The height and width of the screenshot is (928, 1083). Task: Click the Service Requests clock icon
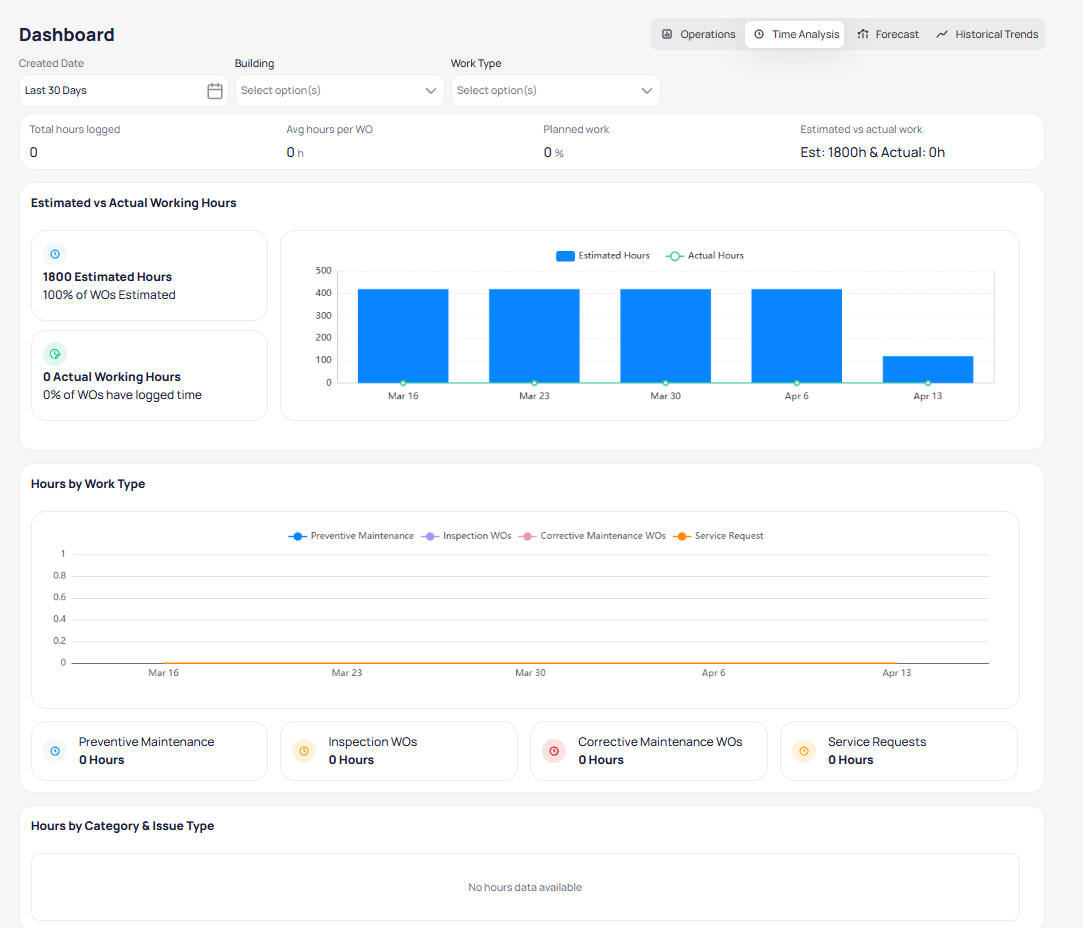click(x=803, y=751)
